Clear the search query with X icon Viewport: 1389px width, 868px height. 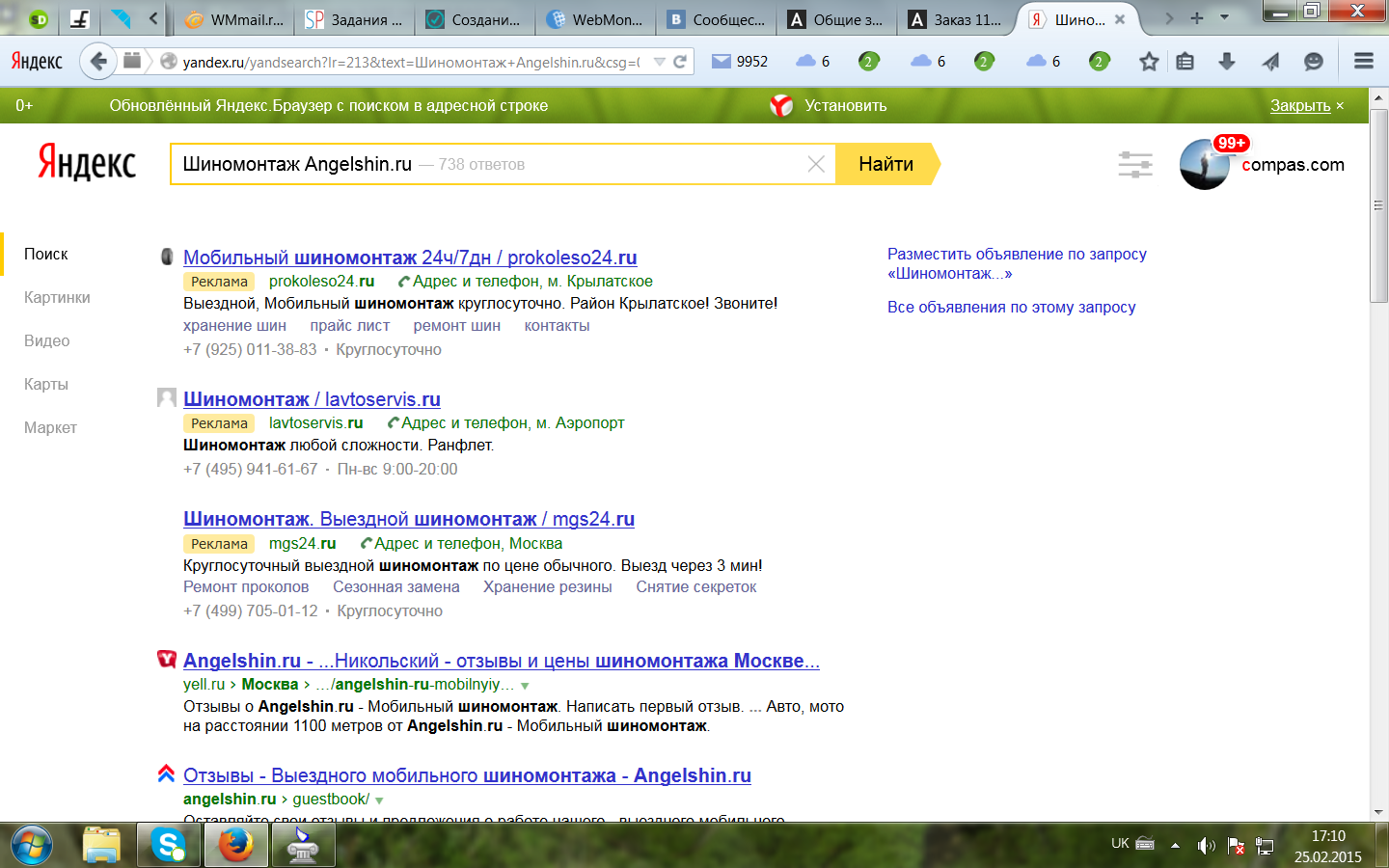(816, 164)
